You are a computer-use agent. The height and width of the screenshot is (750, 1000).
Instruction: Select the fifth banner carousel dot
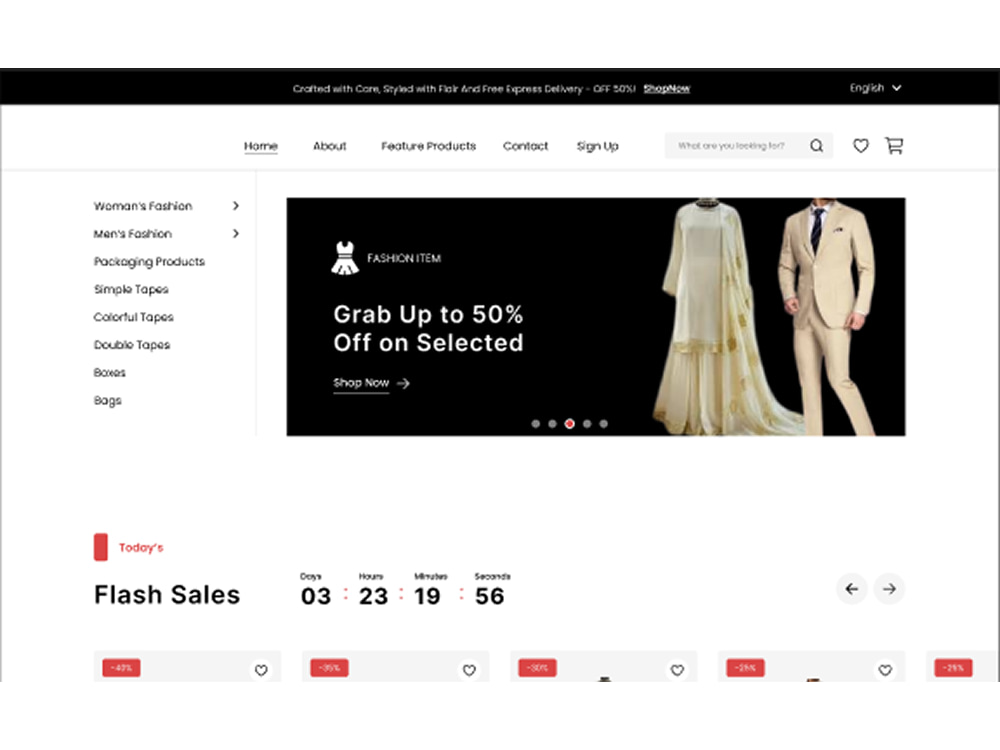click(603, 423)
